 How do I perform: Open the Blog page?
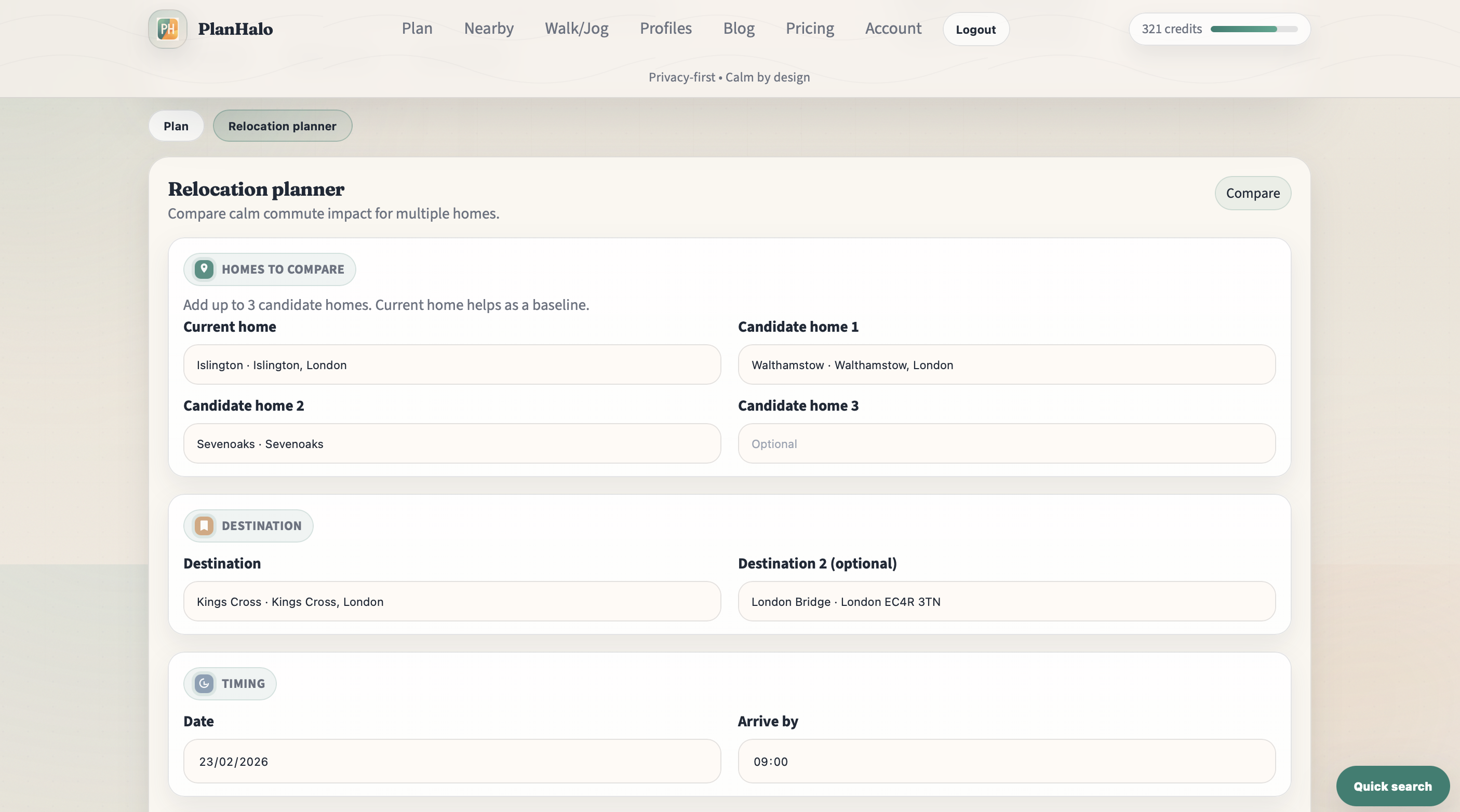[739, 29]
